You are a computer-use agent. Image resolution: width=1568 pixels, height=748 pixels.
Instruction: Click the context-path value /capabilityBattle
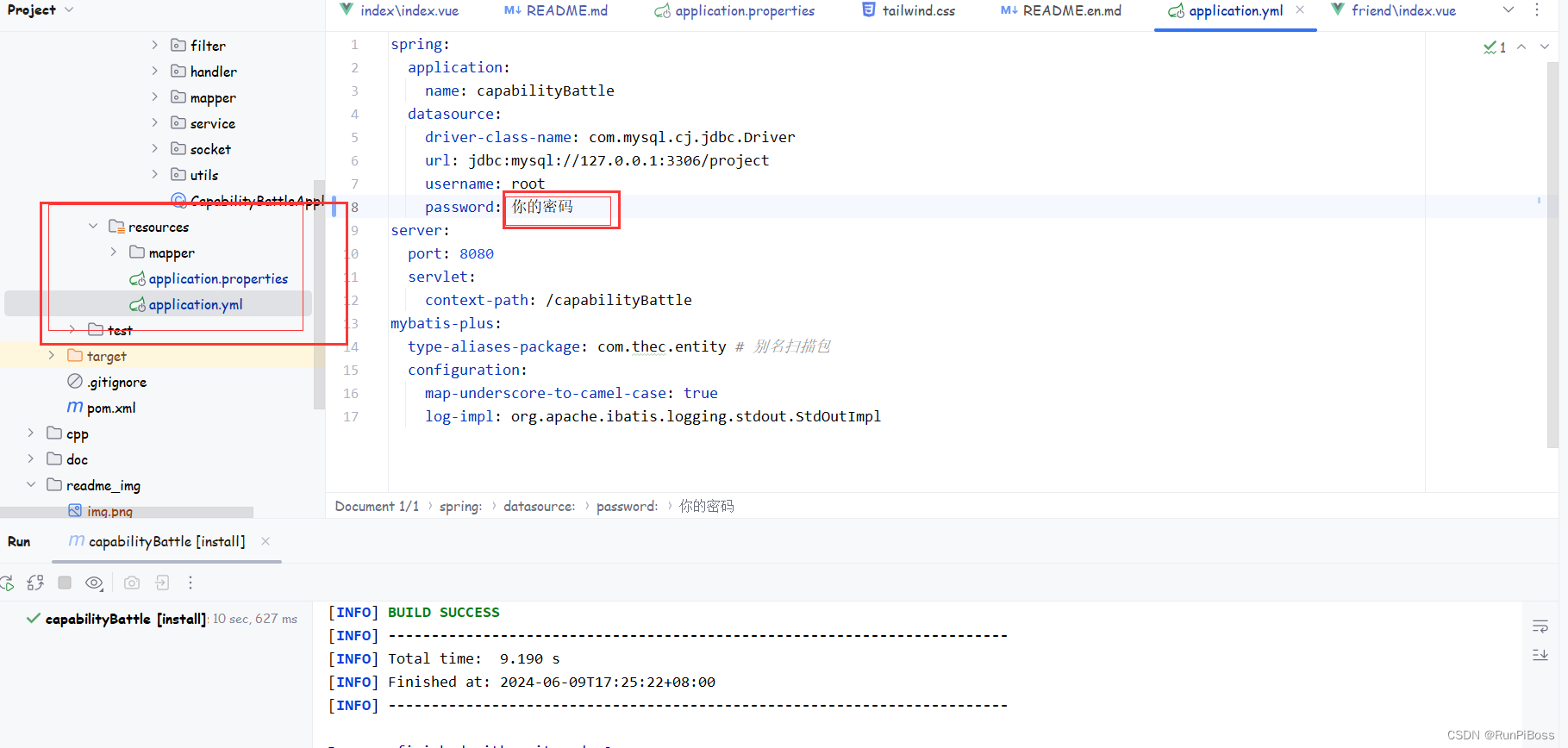(x=619, y=300)
